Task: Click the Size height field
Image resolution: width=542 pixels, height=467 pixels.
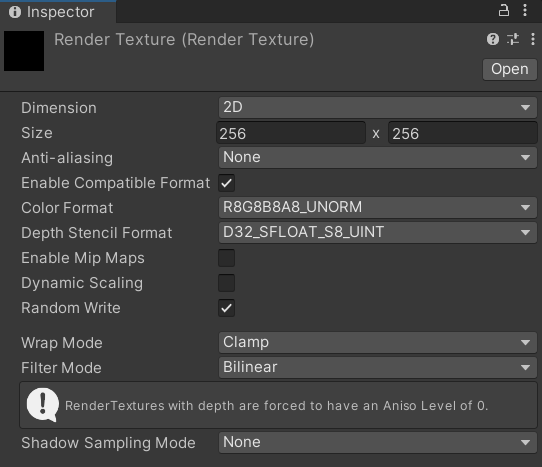Action: pos(462,133)
